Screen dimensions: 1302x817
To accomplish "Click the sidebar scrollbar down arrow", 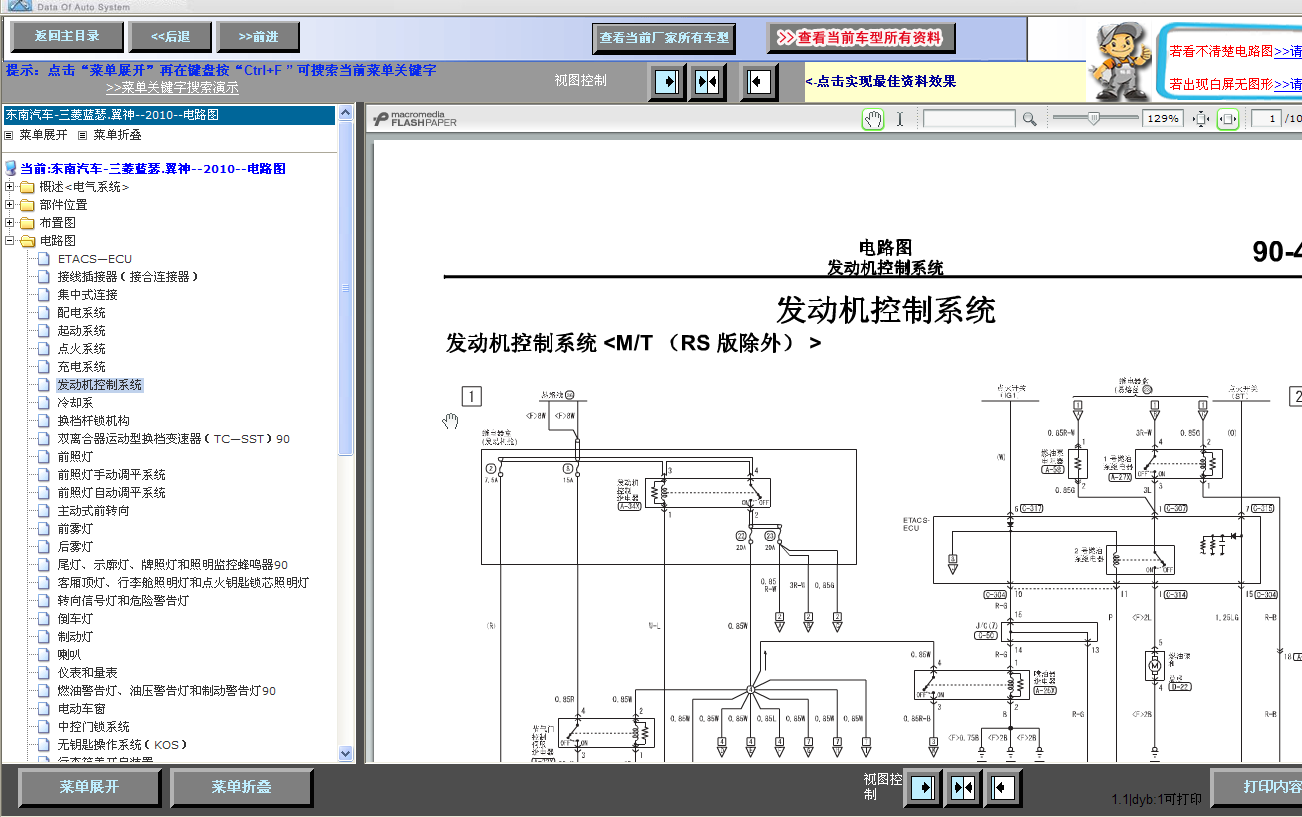I will [x=346, y=754].
